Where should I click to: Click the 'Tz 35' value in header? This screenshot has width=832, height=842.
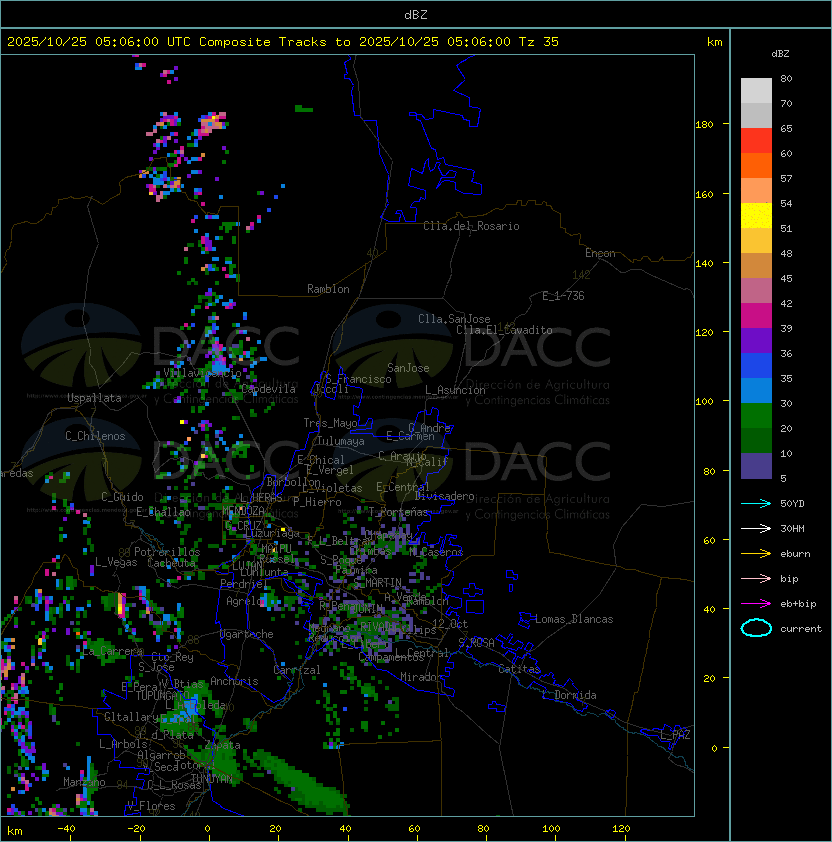[x=539, y=42]
